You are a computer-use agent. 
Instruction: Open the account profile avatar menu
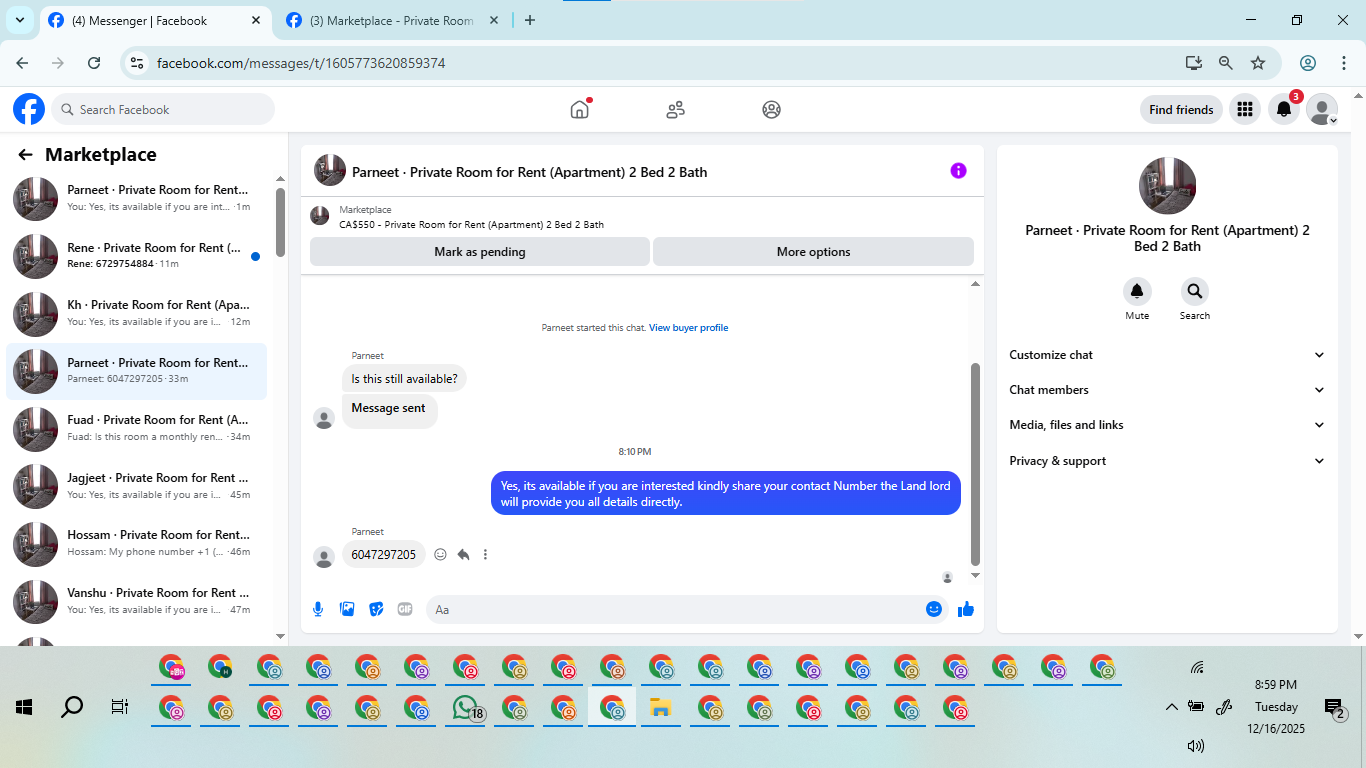pyautogui.click(x=1322, y=109)
